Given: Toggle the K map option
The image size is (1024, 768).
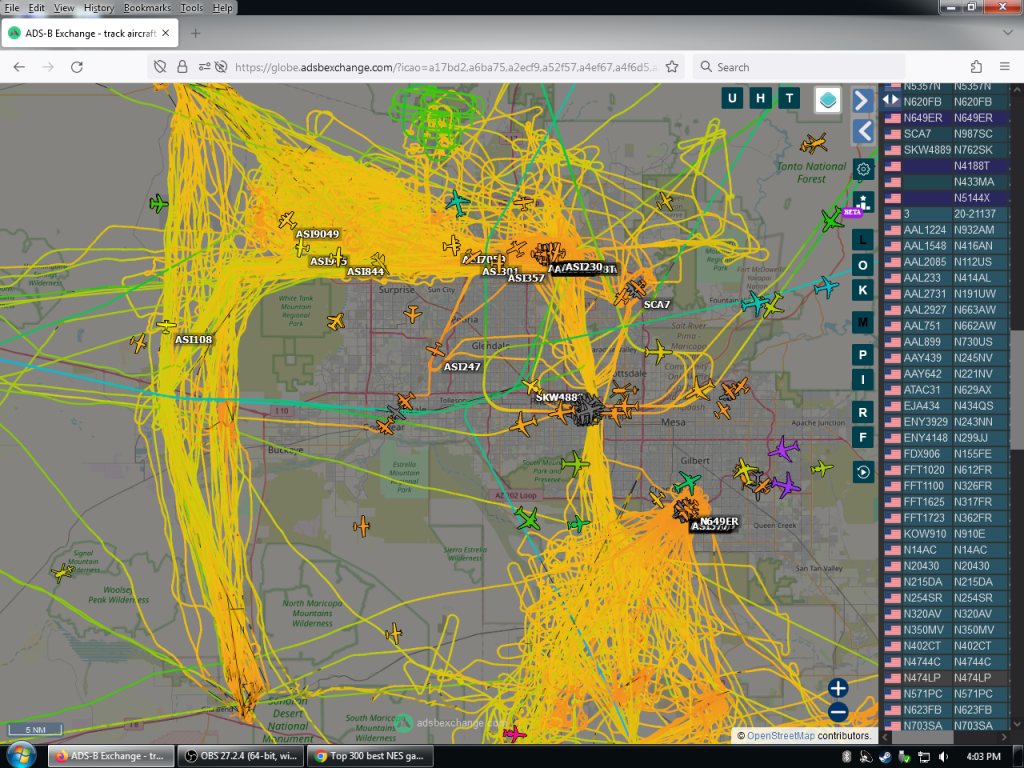Looking at the screenshot, I should pos(863,290).
